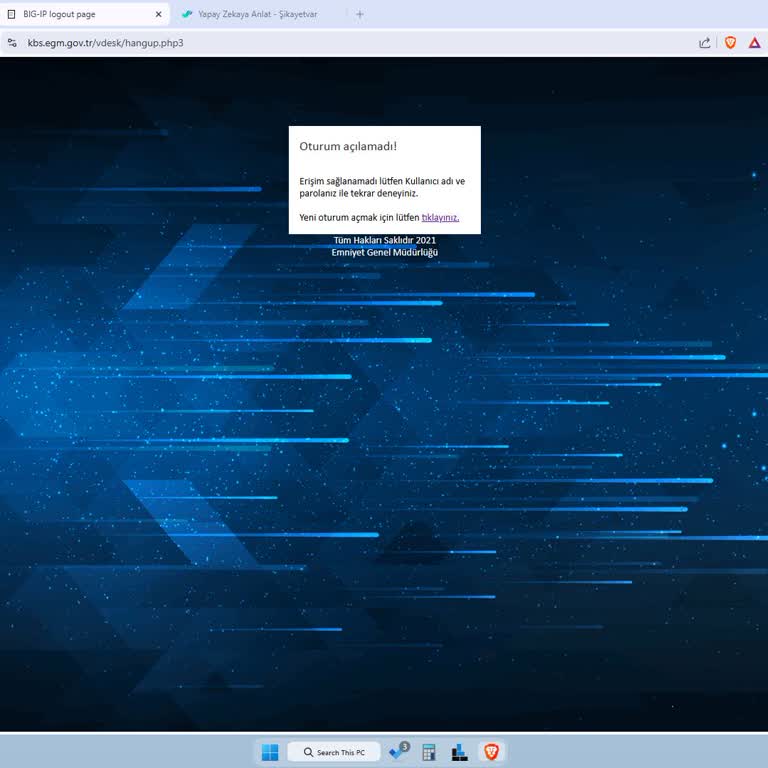Screen dimensions: 768x768
Task: Click the Brave Shields lion icon
Action: click(x=730, y=43)
